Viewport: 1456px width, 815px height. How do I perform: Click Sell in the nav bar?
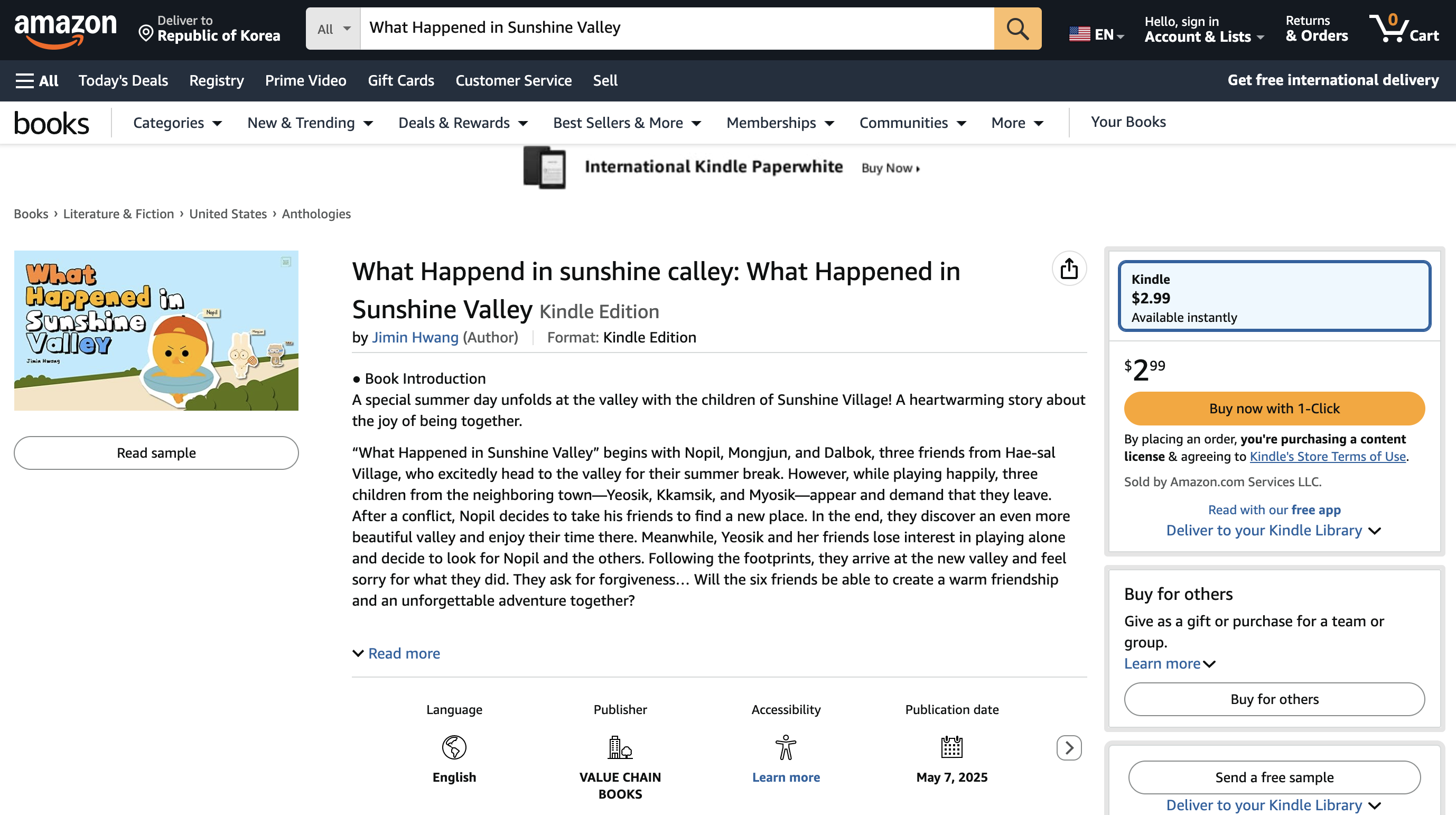pyautogui.click(x=605, y=80)
